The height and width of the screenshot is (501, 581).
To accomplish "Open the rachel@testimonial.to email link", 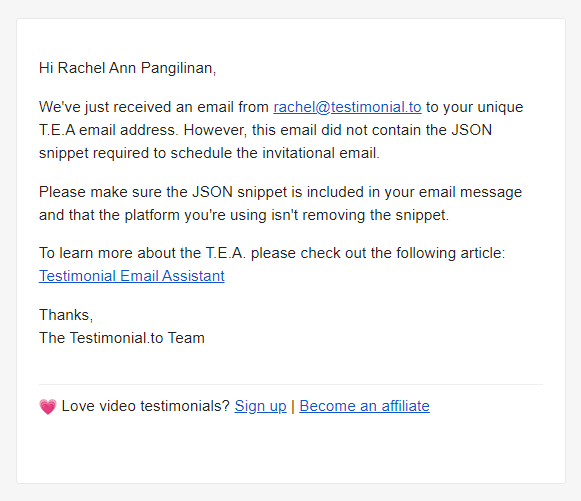I will click(347, 107).
